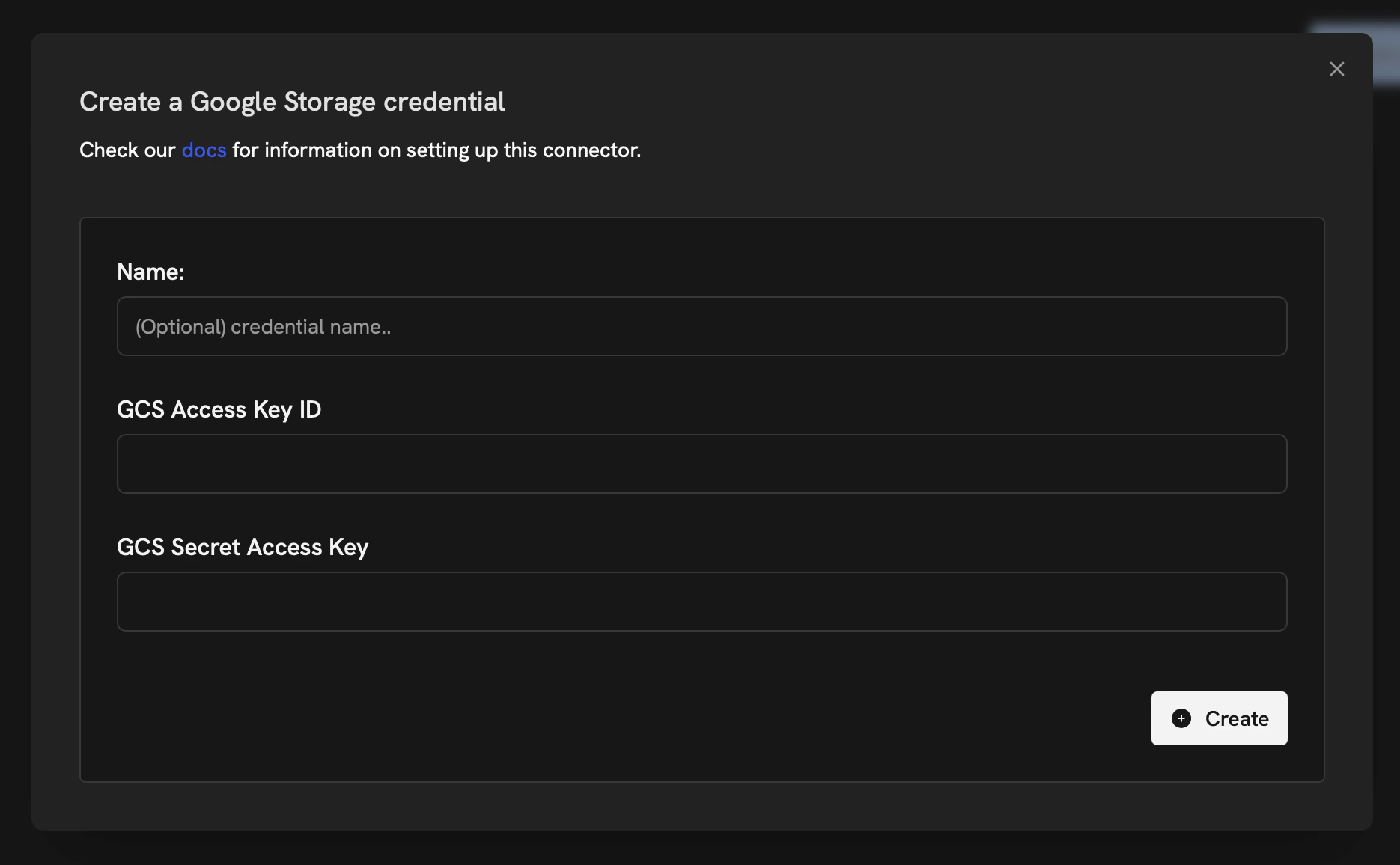Select the GCS Secret Access Key text field
Viewport: 1400px width, 865px height.
pos(701,601)
